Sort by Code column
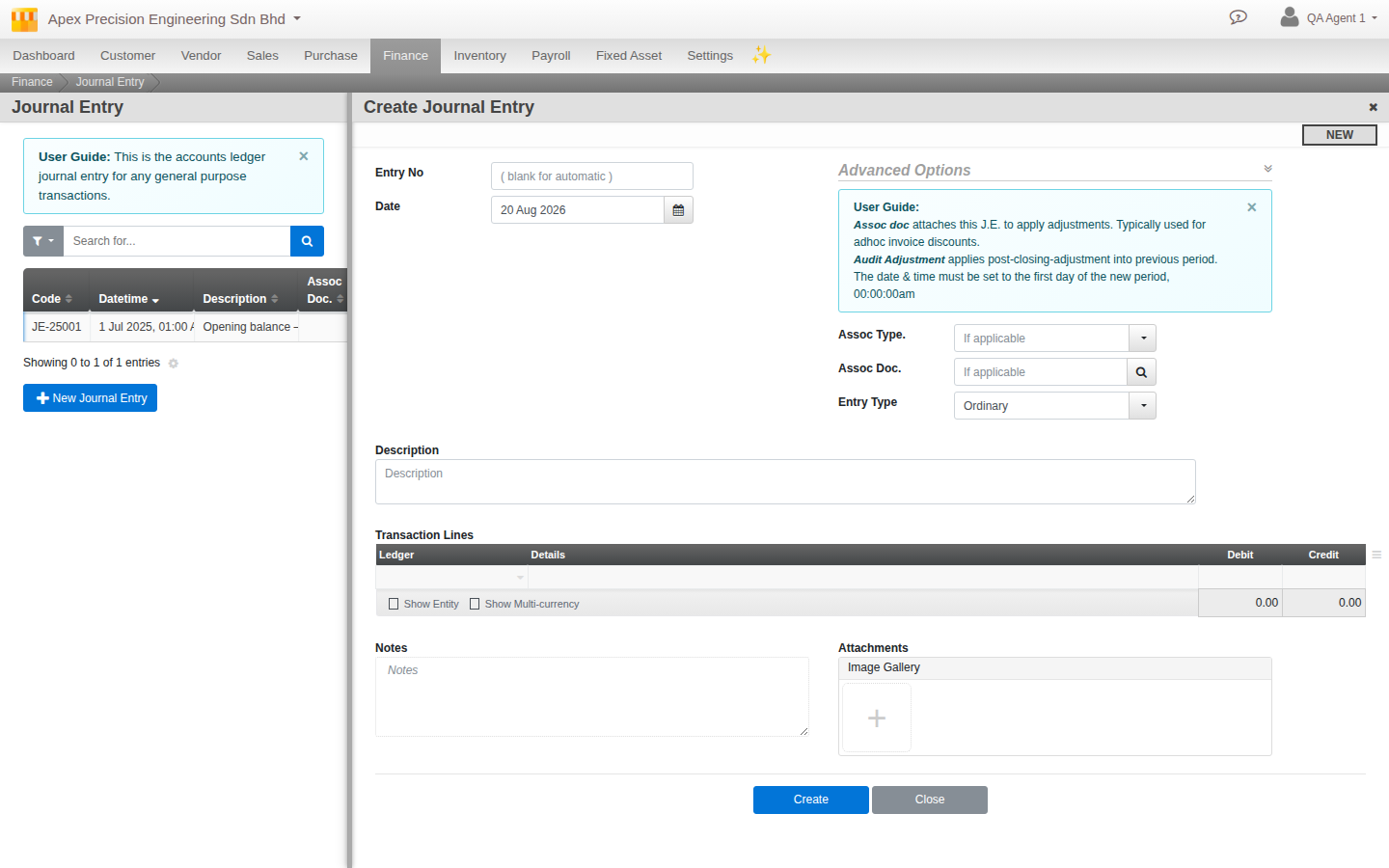 (52, 299)
